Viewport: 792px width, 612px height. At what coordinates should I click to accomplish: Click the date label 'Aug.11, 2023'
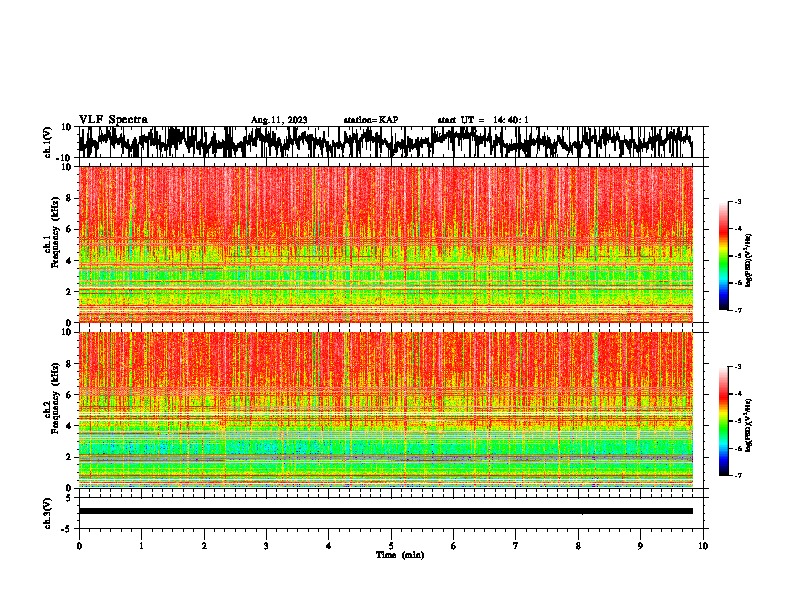(x=279, y=120)
